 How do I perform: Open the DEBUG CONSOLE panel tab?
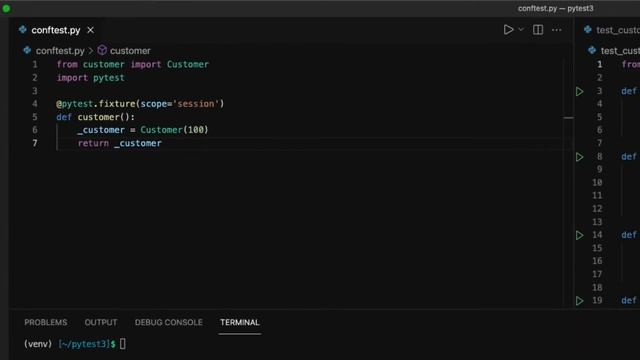coord(169,322)
